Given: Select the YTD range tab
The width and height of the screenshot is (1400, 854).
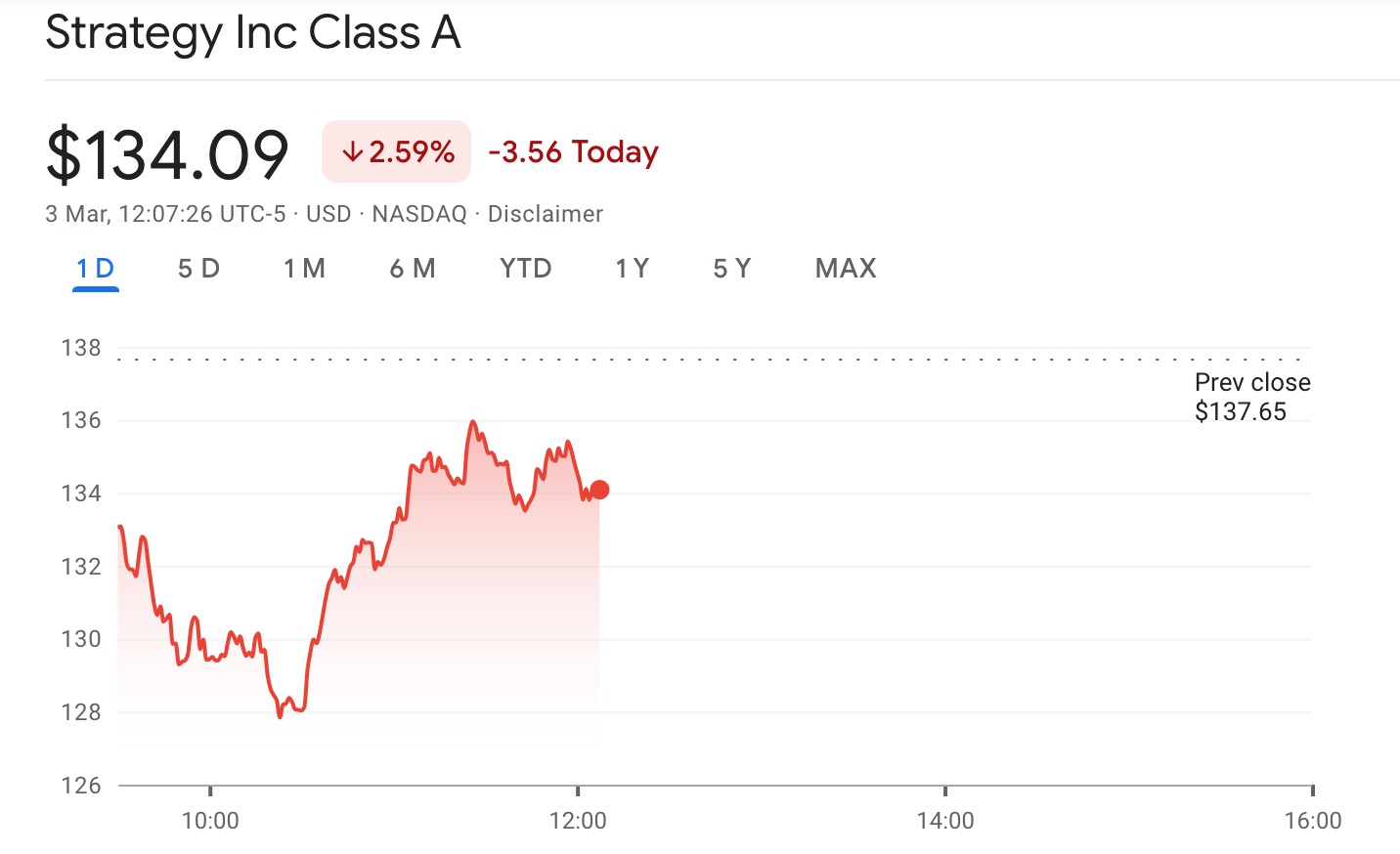Looking at the screenshot, I should [525, 269].
